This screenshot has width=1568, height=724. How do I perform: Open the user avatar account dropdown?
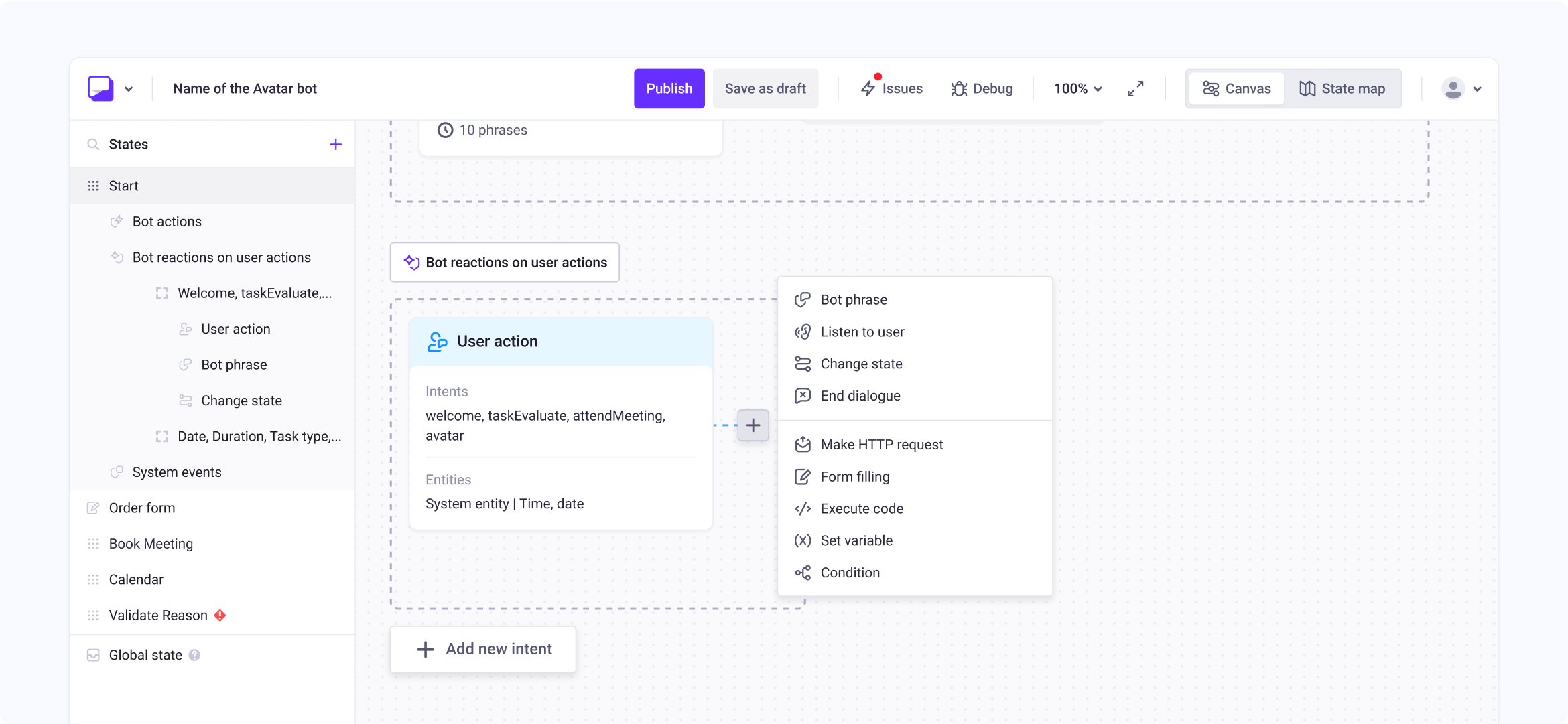(1461, 88)
